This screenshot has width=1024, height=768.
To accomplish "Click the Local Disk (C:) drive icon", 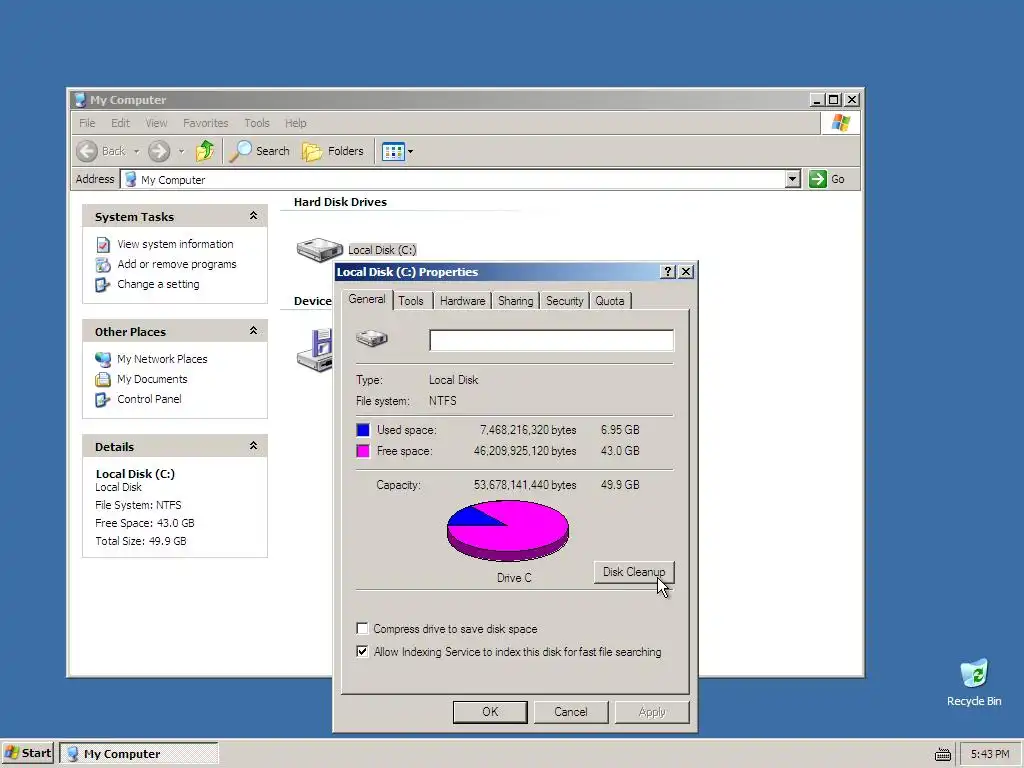I will 320,249.
